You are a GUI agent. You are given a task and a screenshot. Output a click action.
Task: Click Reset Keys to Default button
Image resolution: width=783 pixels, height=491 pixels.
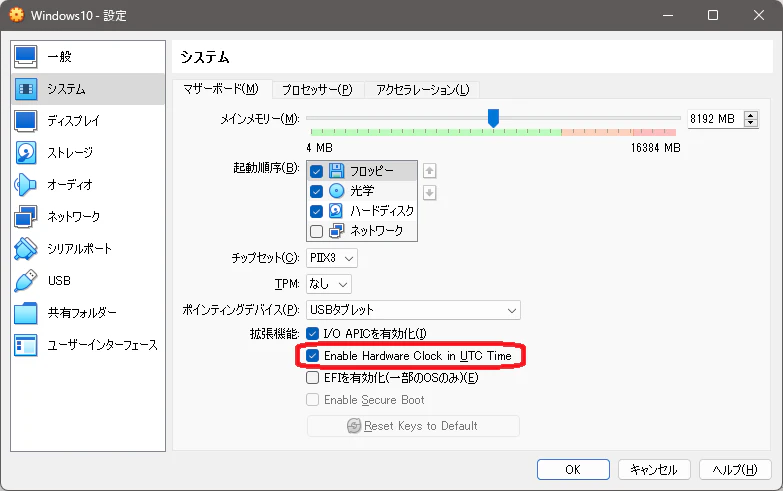click(413, 426)
